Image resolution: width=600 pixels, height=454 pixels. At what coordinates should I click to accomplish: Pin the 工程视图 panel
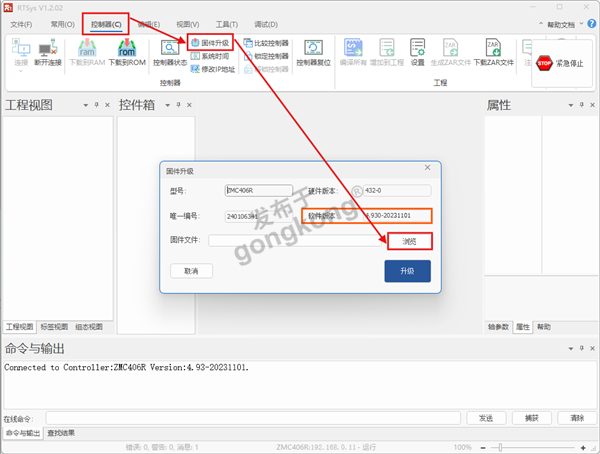pyautogui.click(x=96, y=105)
